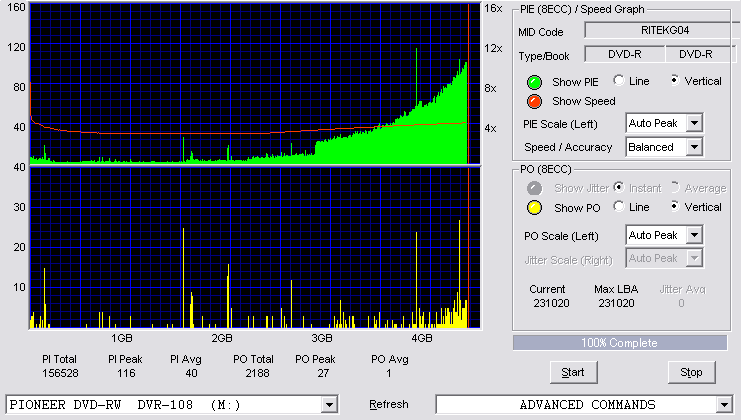
Task: Select Vertical mode for PO graph
Action: (x=674, y=206)
